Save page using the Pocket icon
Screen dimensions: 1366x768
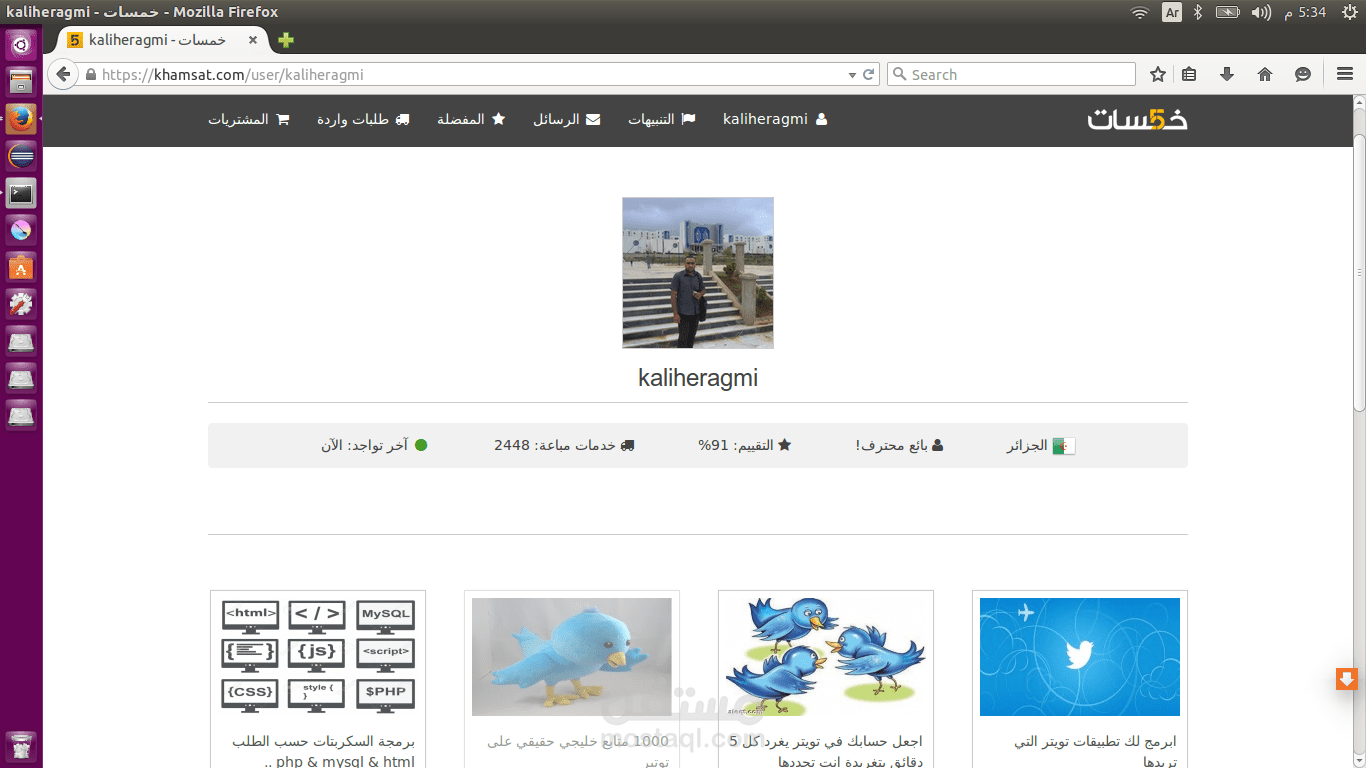(x=1191, y=74)
